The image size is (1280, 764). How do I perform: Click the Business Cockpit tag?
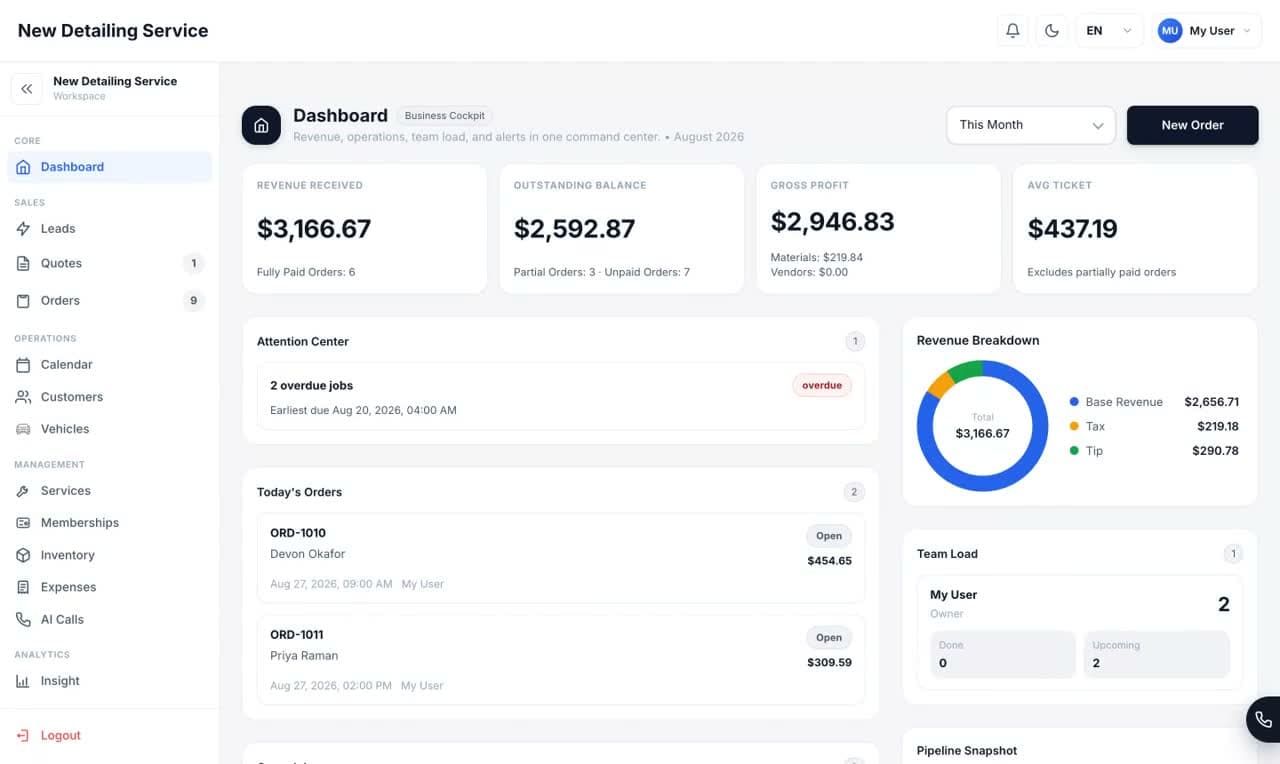[445, 116]
